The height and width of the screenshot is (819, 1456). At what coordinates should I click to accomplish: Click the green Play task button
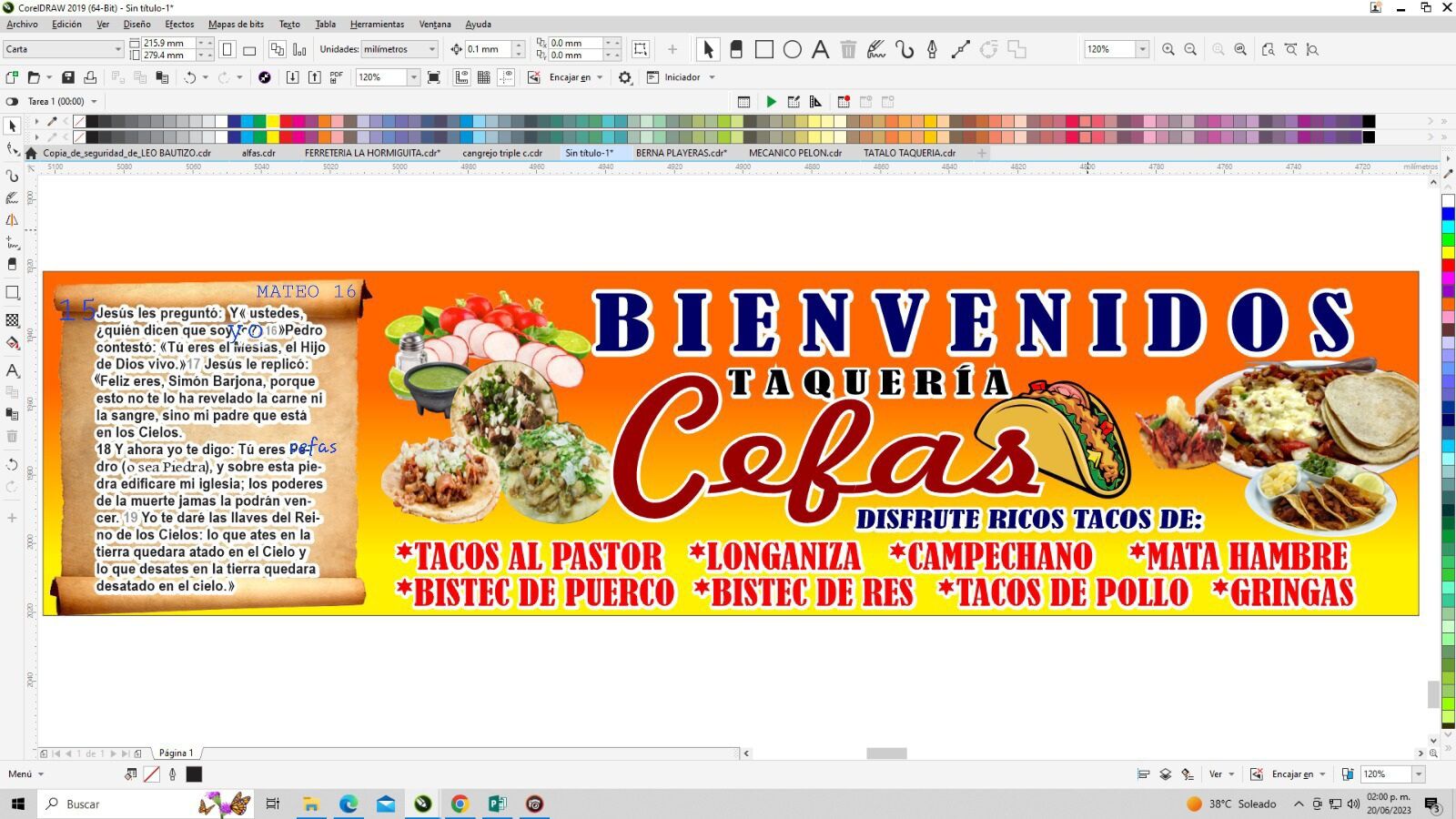click(x=771, y=102)
